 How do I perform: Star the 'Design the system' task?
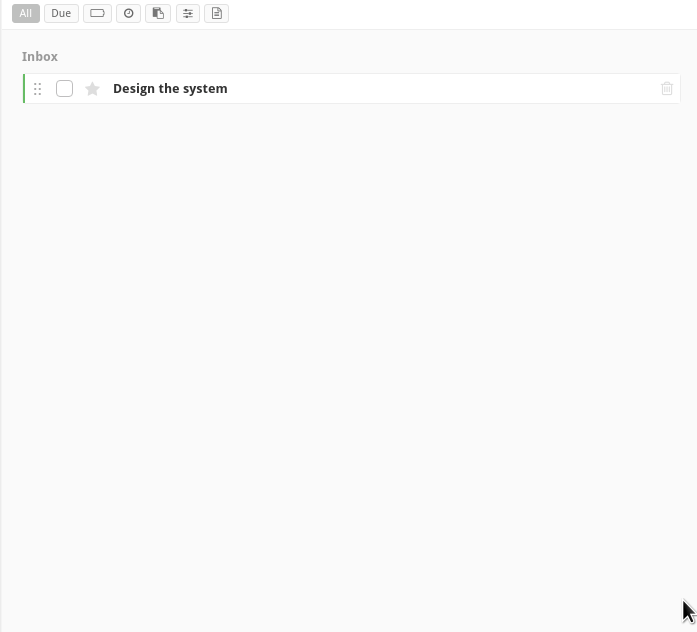pyautogui.click(x=93, y=89)
